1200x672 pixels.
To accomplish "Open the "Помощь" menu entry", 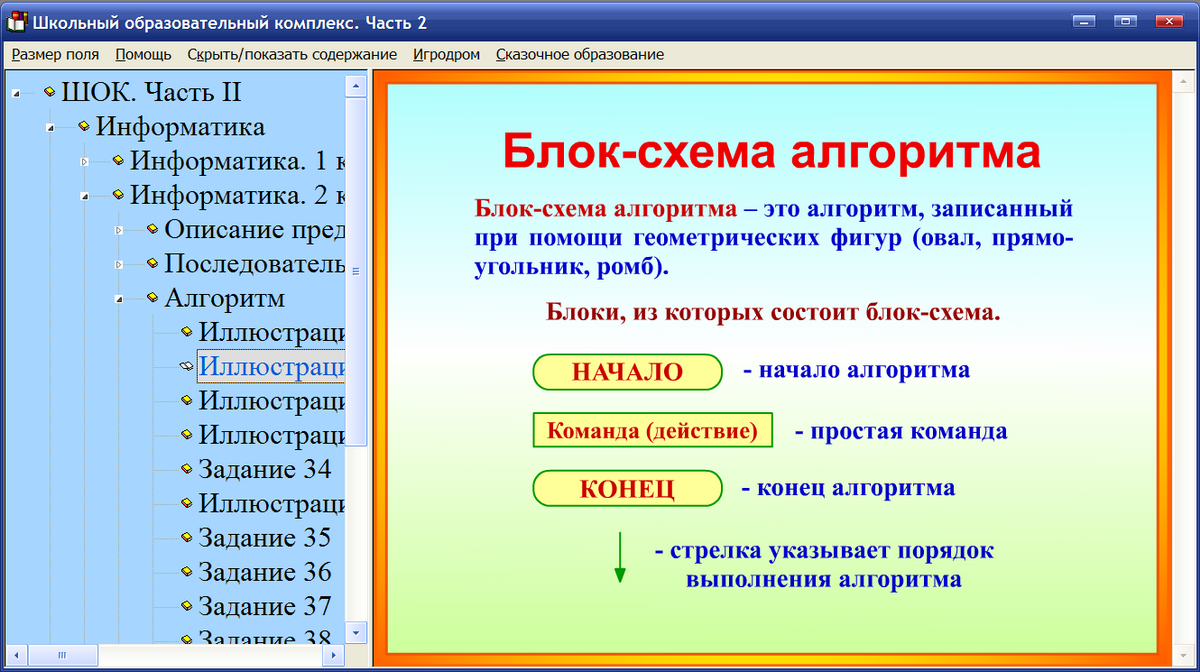I will coord(143,54).
